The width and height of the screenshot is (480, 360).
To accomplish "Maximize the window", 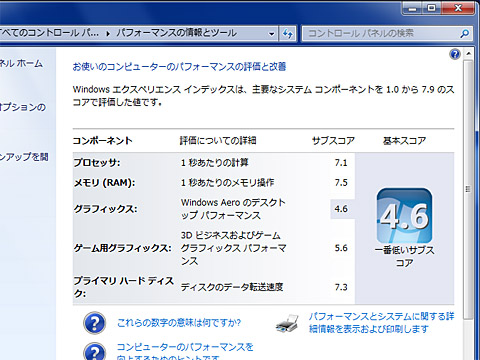I will coord(431,8).
